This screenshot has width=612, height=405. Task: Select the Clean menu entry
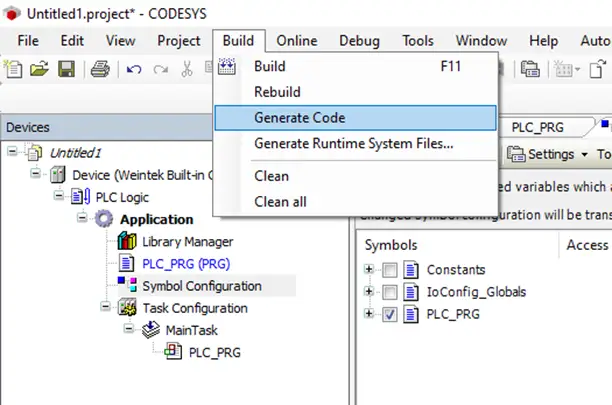tap(356, 176)
